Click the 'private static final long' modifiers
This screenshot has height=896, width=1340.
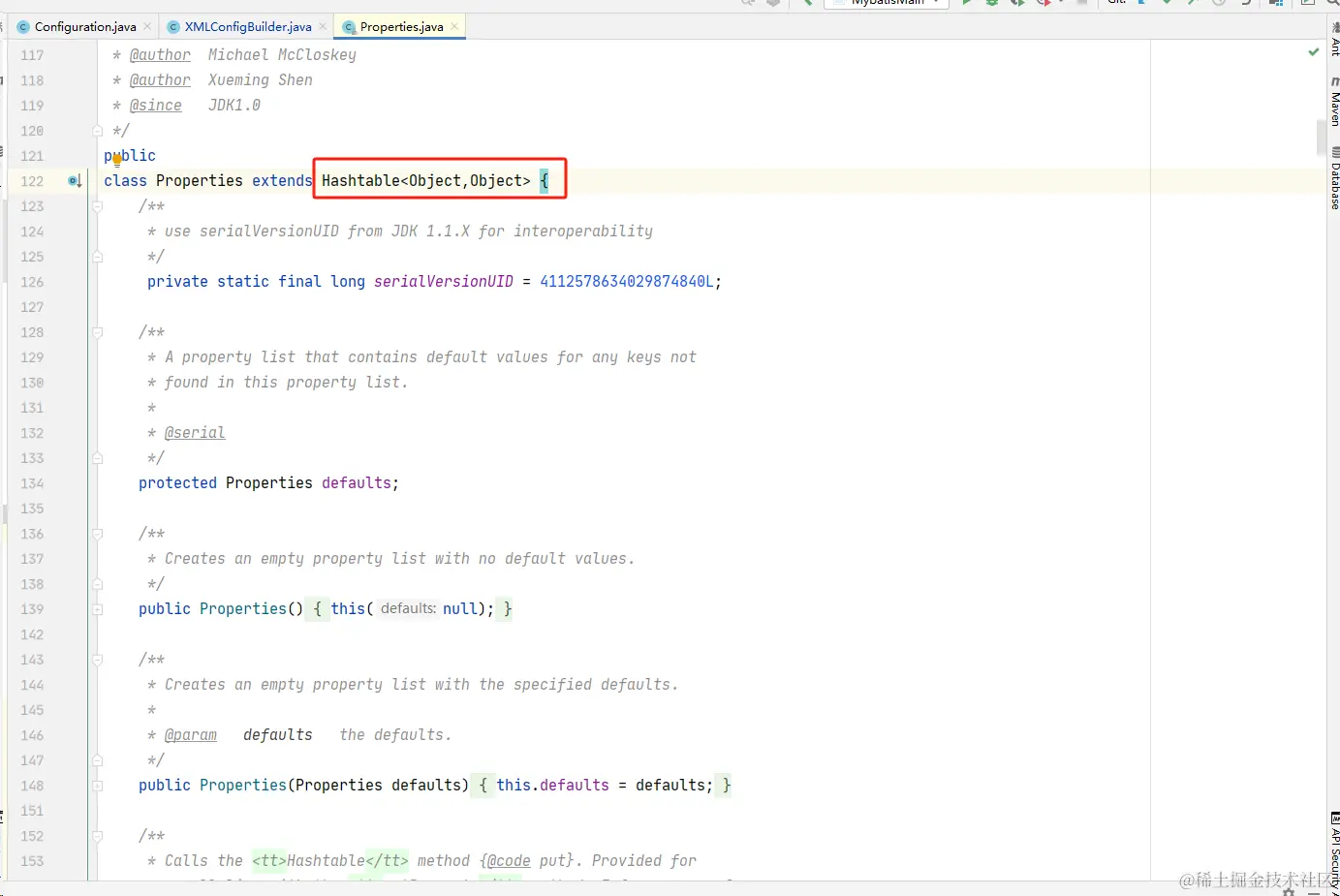click(x=256, y=282)
